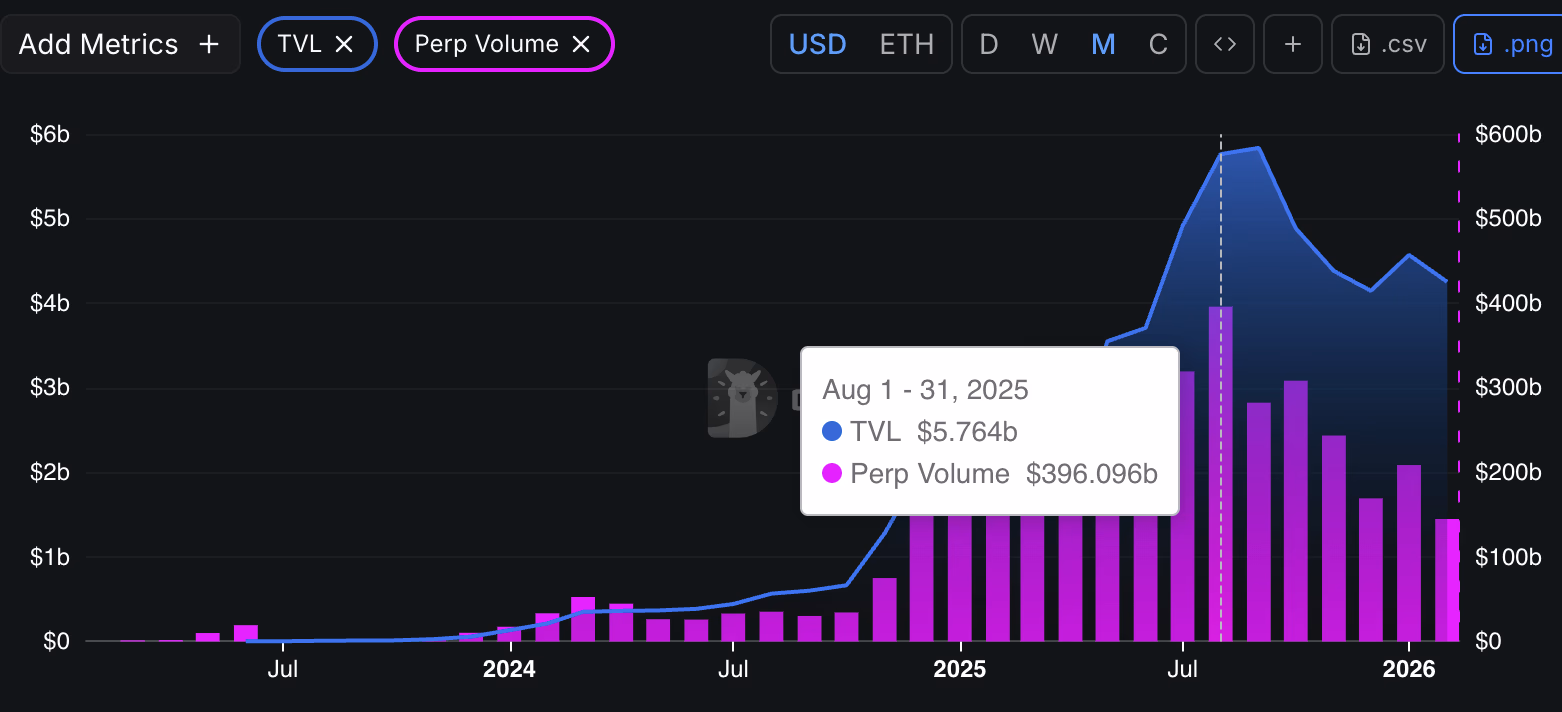Screen dimensions: 1562x712
Task: Click the plus icon in Add Metrics
Action: click(209, 44)
